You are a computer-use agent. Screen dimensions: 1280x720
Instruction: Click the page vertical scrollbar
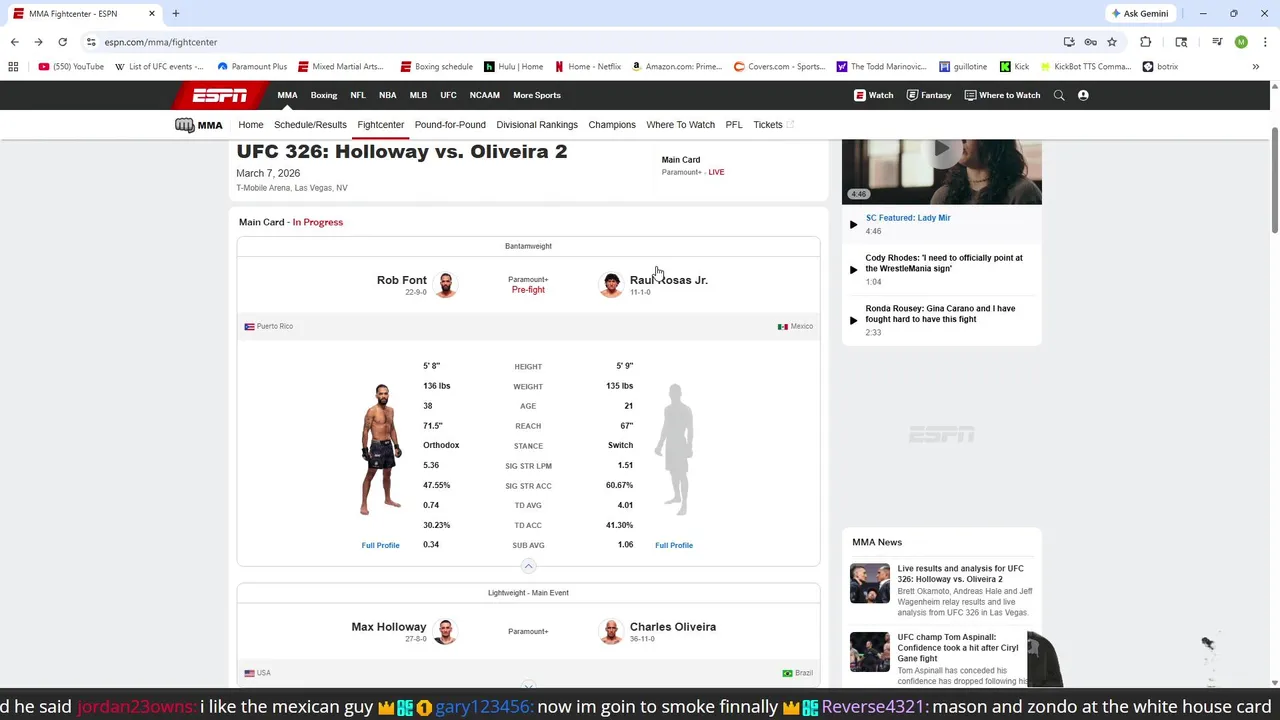(1274, 180)
